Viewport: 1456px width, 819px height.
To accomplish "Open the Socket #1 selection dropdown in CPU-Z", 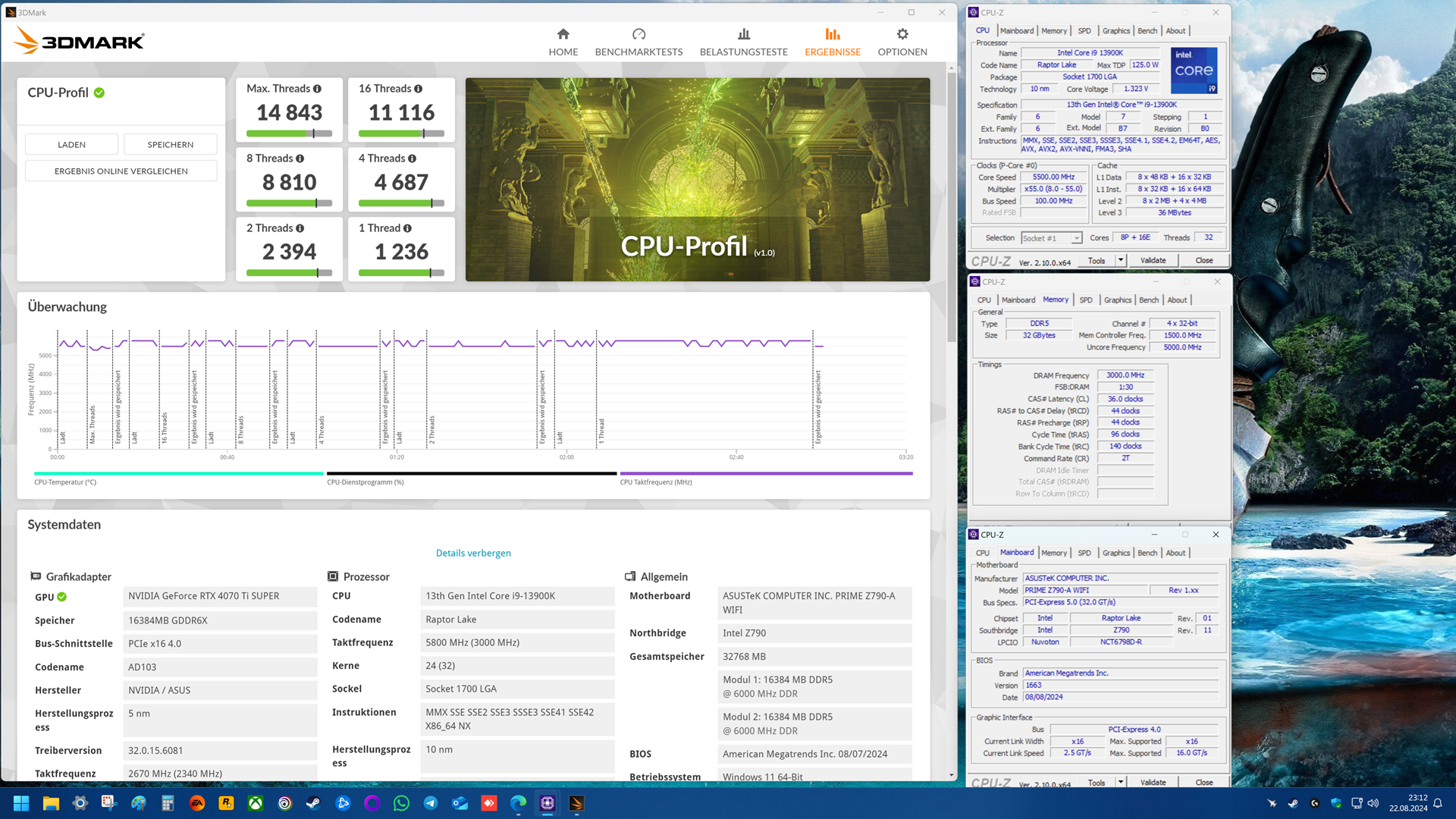I will pos(1051,238).
